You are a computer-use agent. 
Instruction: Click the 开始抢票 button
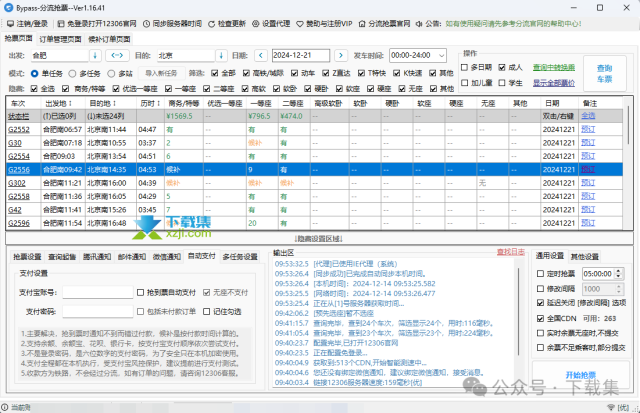pos(581,375)
